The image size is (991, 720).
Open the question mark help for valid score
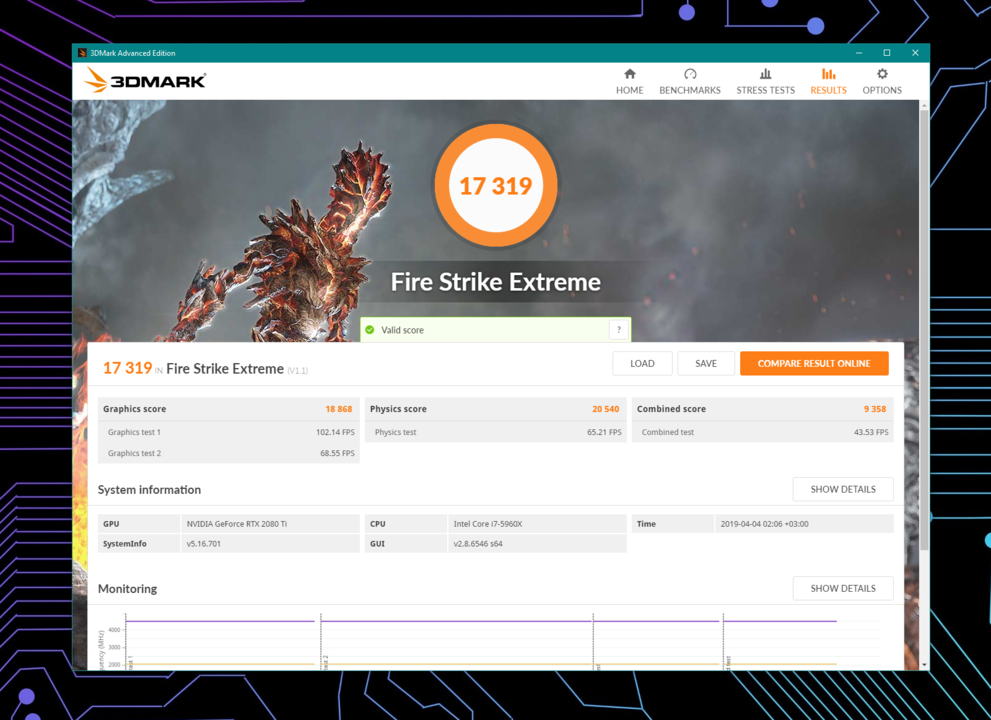click(619, 329)
